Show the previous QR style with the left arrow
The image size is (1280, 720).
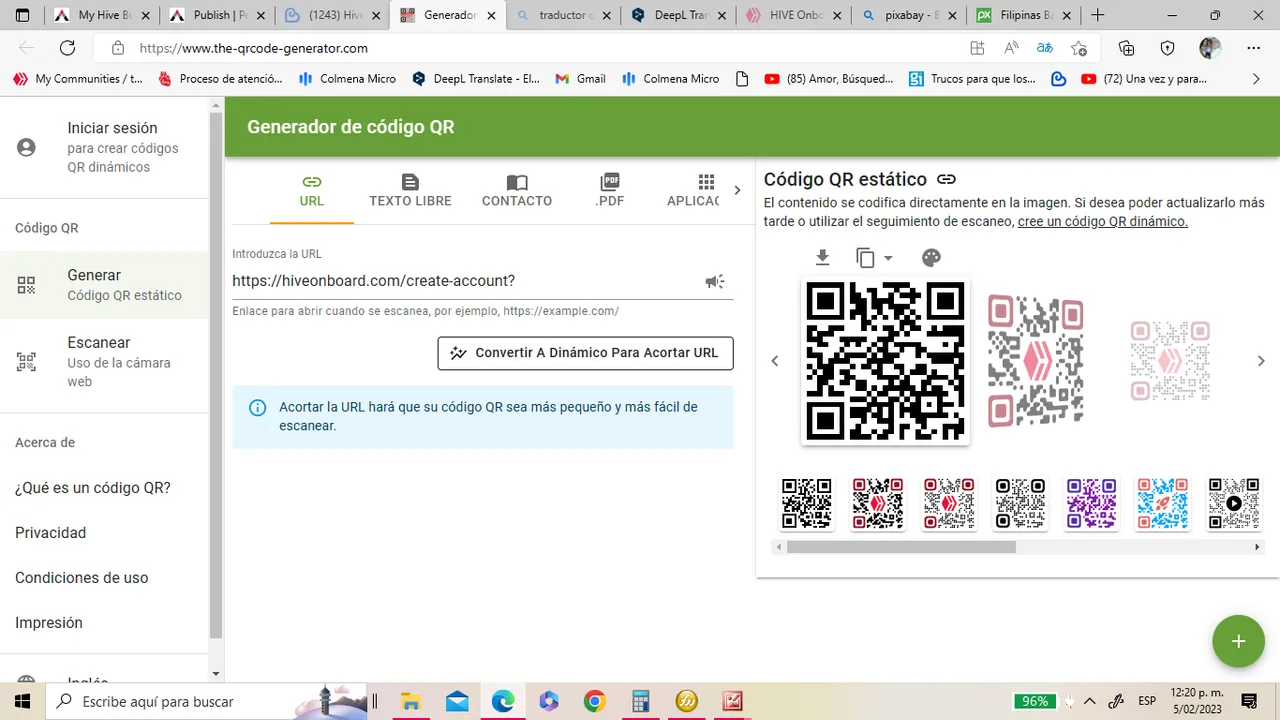pyautogui.click(x=775, y=361)
